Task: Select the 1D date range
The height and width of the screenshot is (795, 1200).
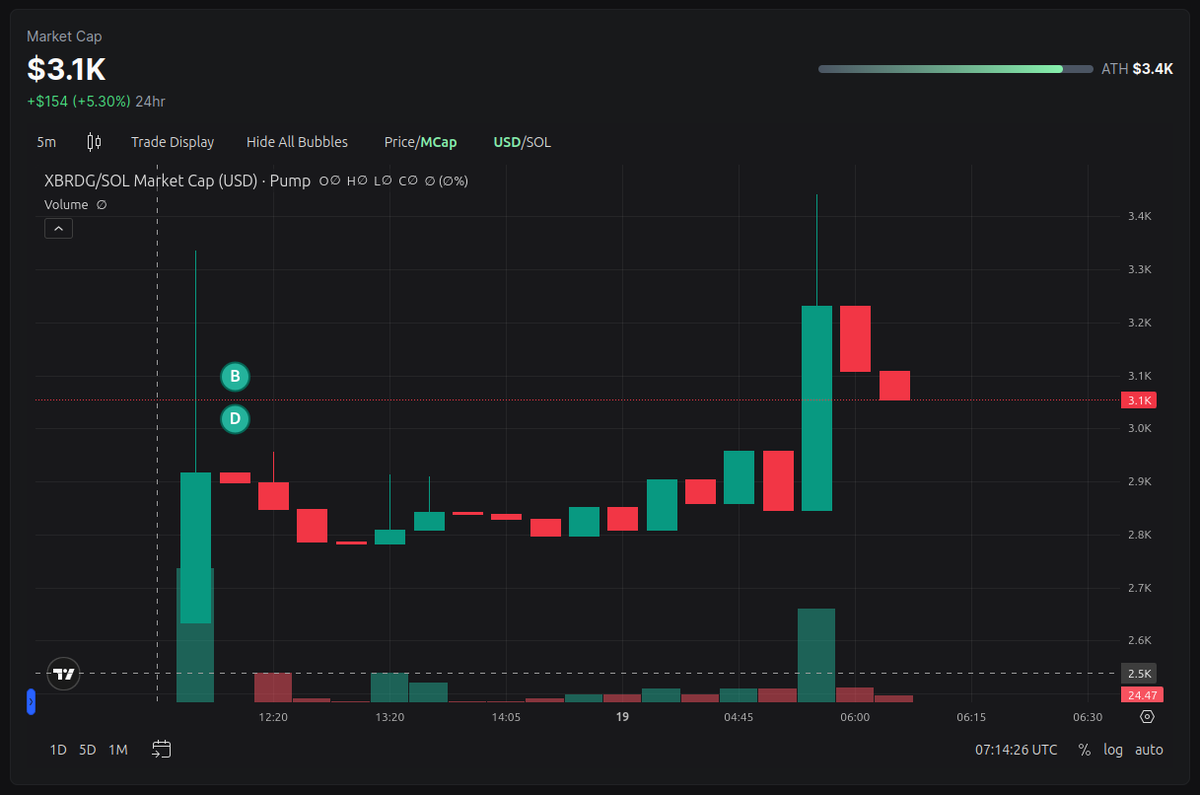Action: click(58, 749)
